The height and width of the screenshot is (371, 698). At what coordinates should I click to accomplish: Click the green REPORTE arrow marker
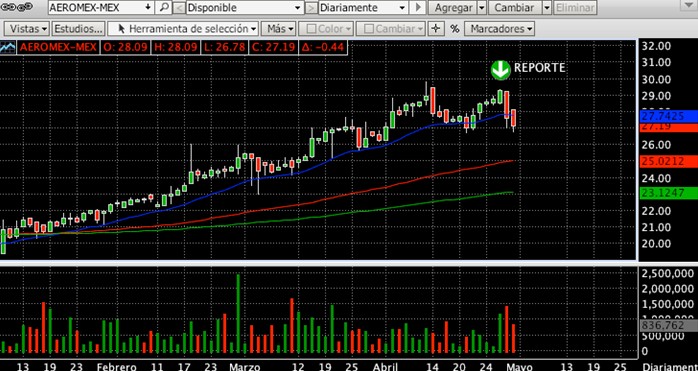point(501,70)
